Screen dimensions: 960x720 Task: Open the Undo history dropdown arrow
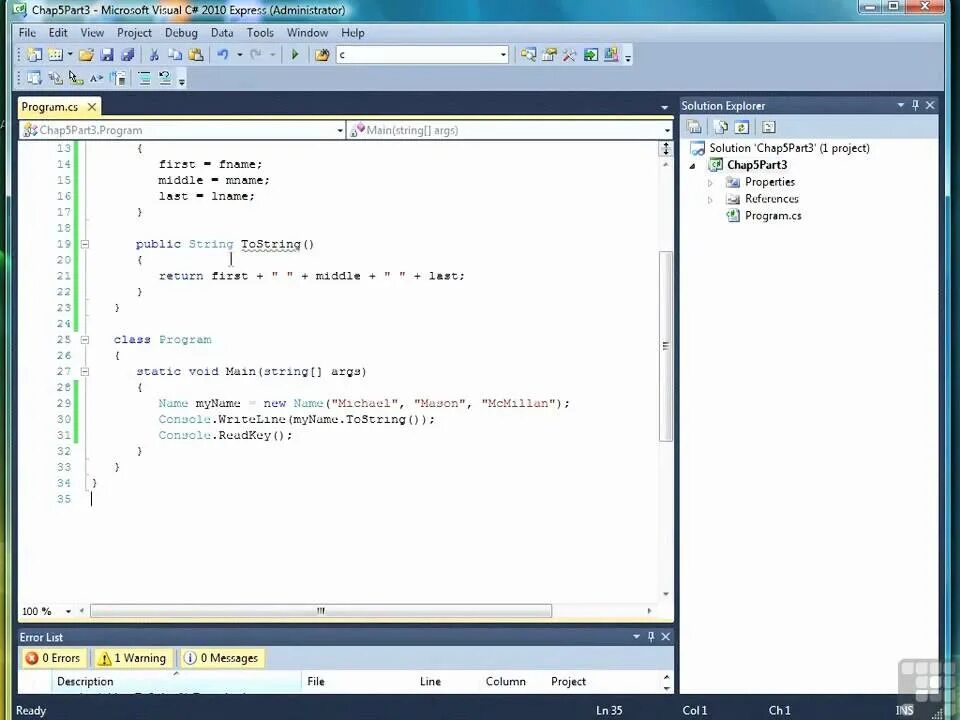239,55
